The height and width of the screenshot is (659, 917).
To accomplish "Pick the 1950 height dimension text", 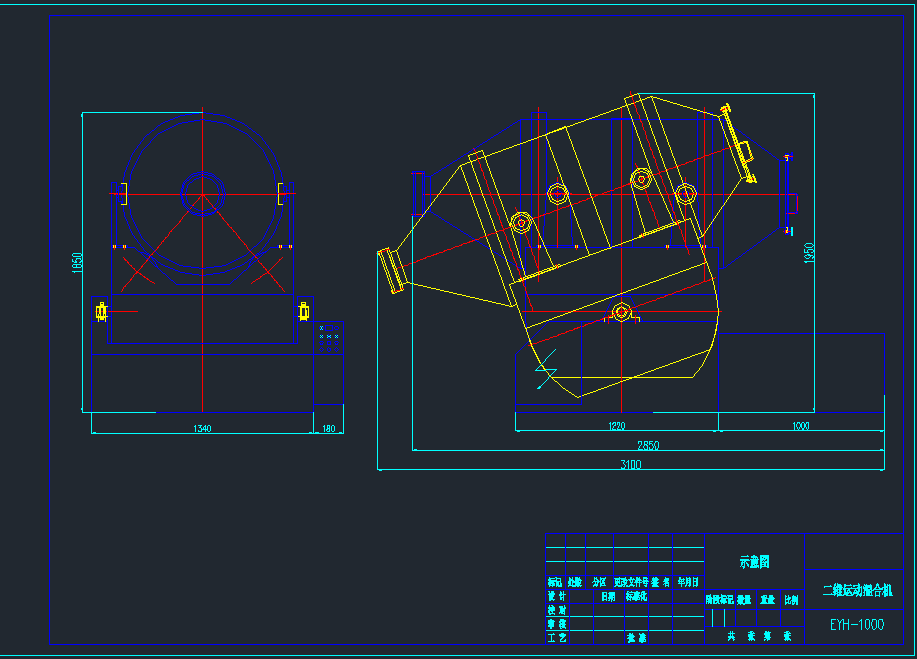I will [x=809, y=254].
